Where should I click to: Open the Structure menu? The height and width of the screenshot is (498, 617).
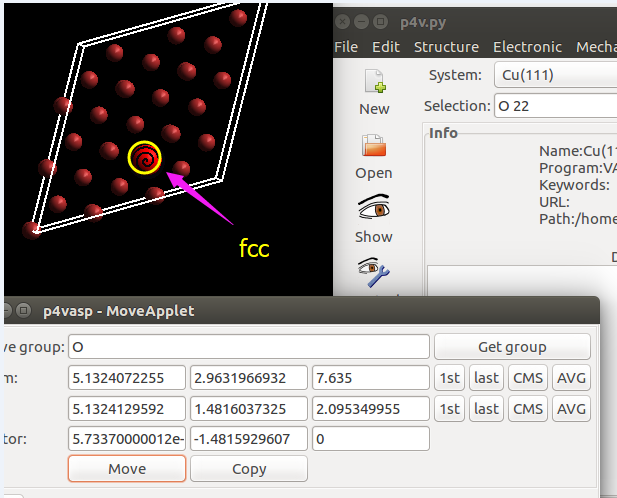coord(446,47)
